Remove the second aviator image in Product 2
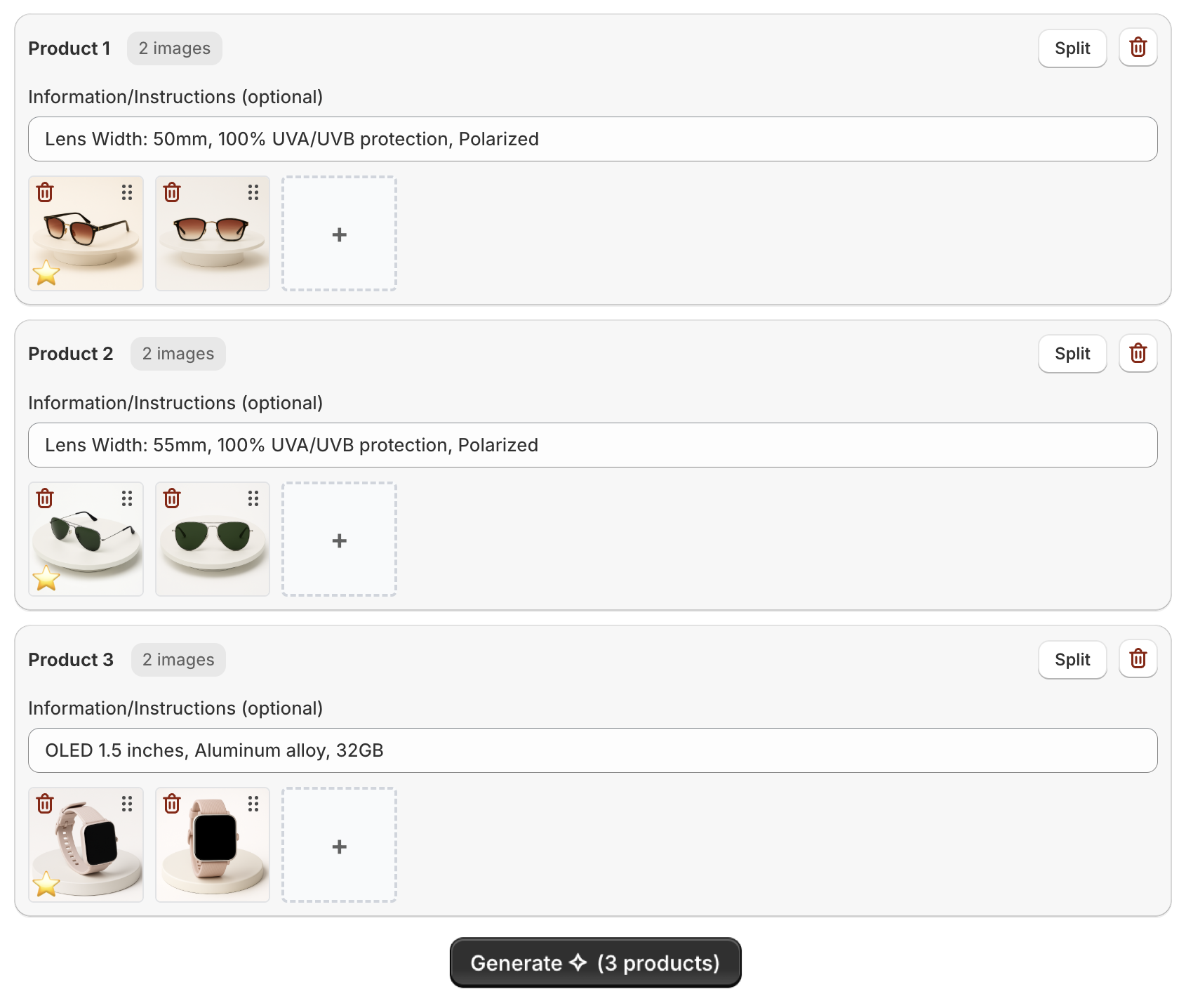 pos(171,498)
